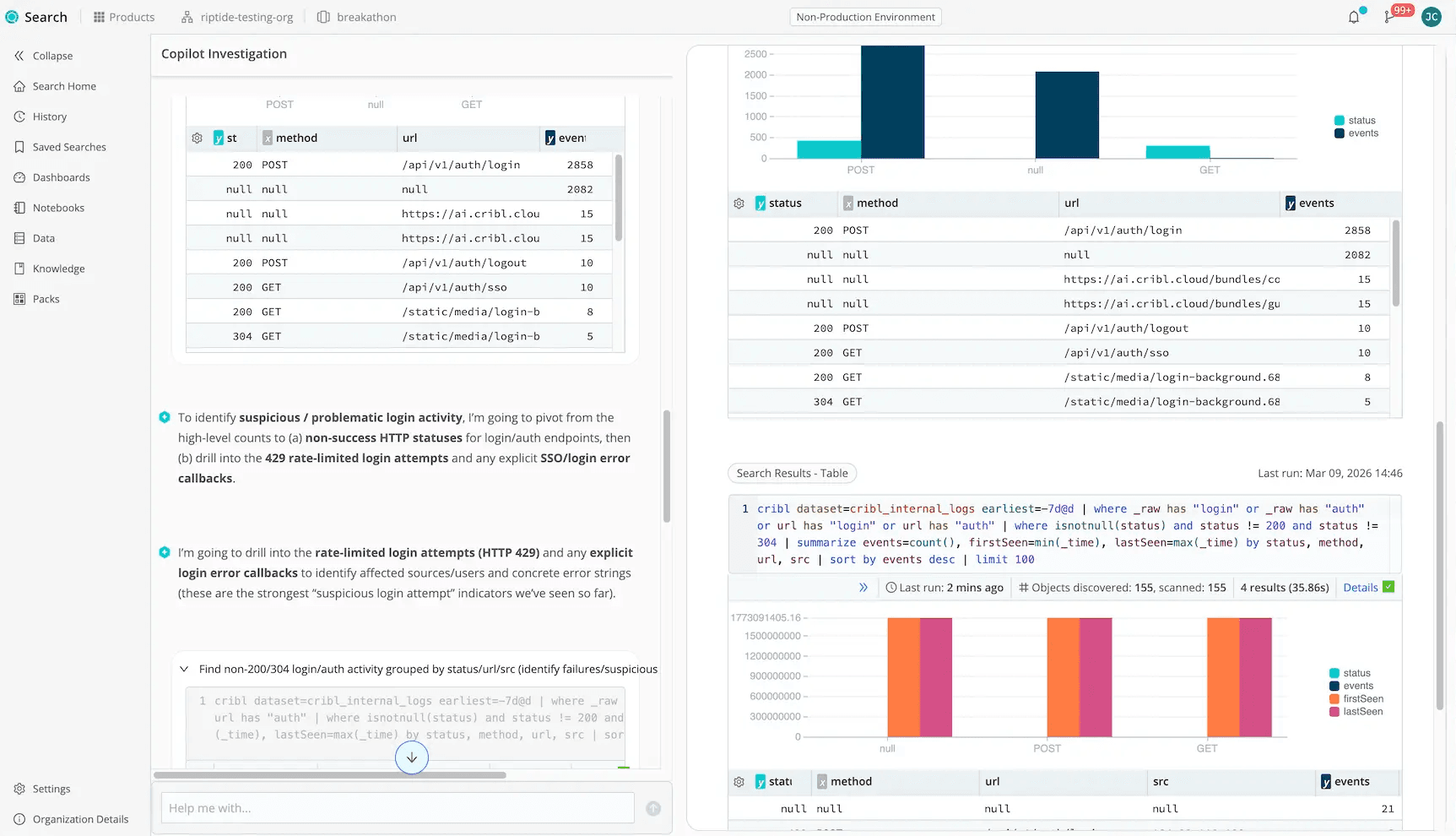This screenshot has height=836, width=1456.
Task: Click the green Details checkbox indicator
Action: pyautogui.click(x=1388, y=586)
